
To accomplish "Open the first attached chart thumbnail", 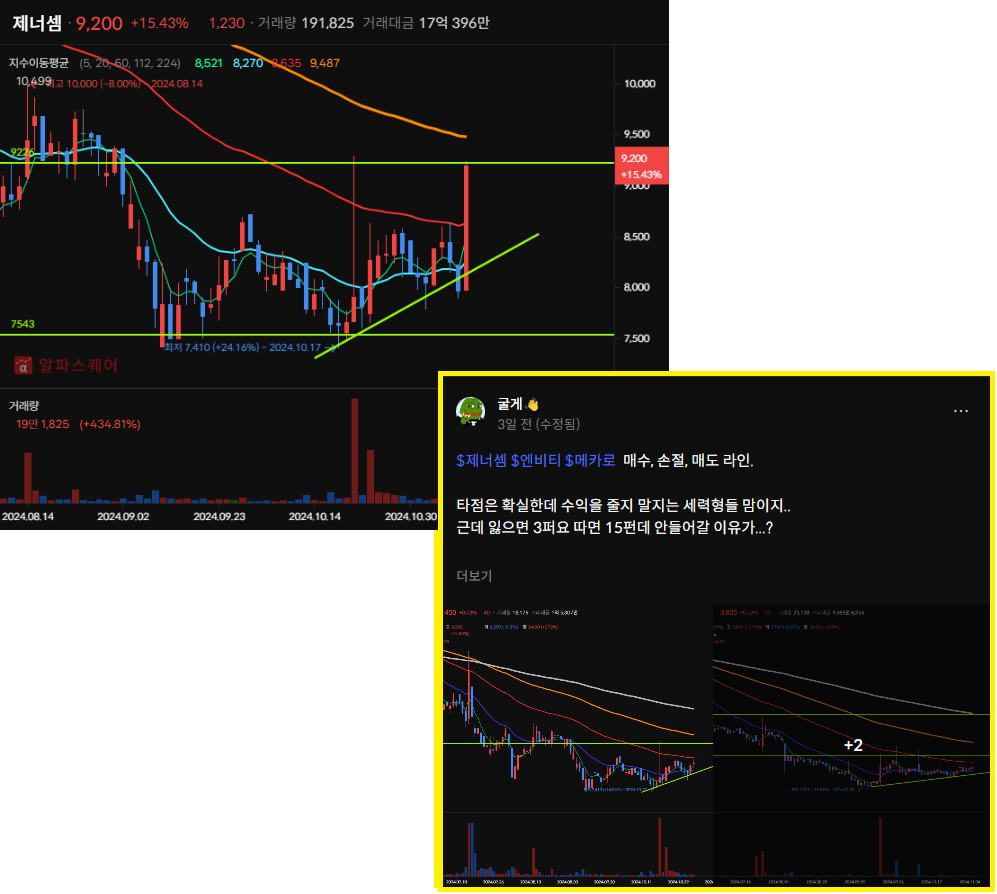I will 577,743.
